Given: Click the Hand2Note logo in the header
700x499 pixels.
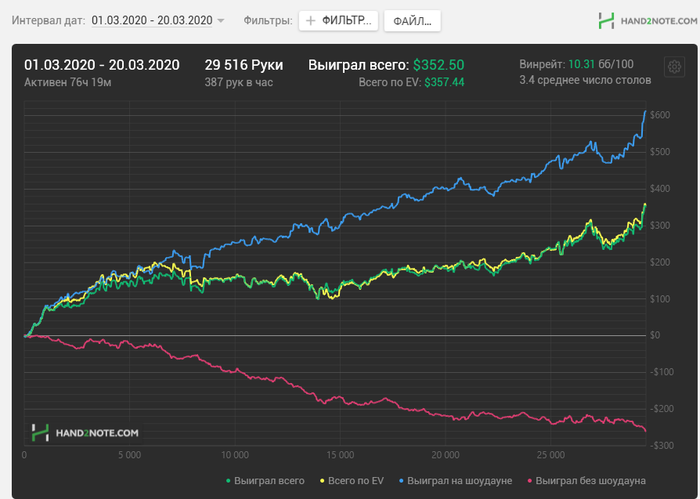Looking at the screenshot, I should pos(648,21).
